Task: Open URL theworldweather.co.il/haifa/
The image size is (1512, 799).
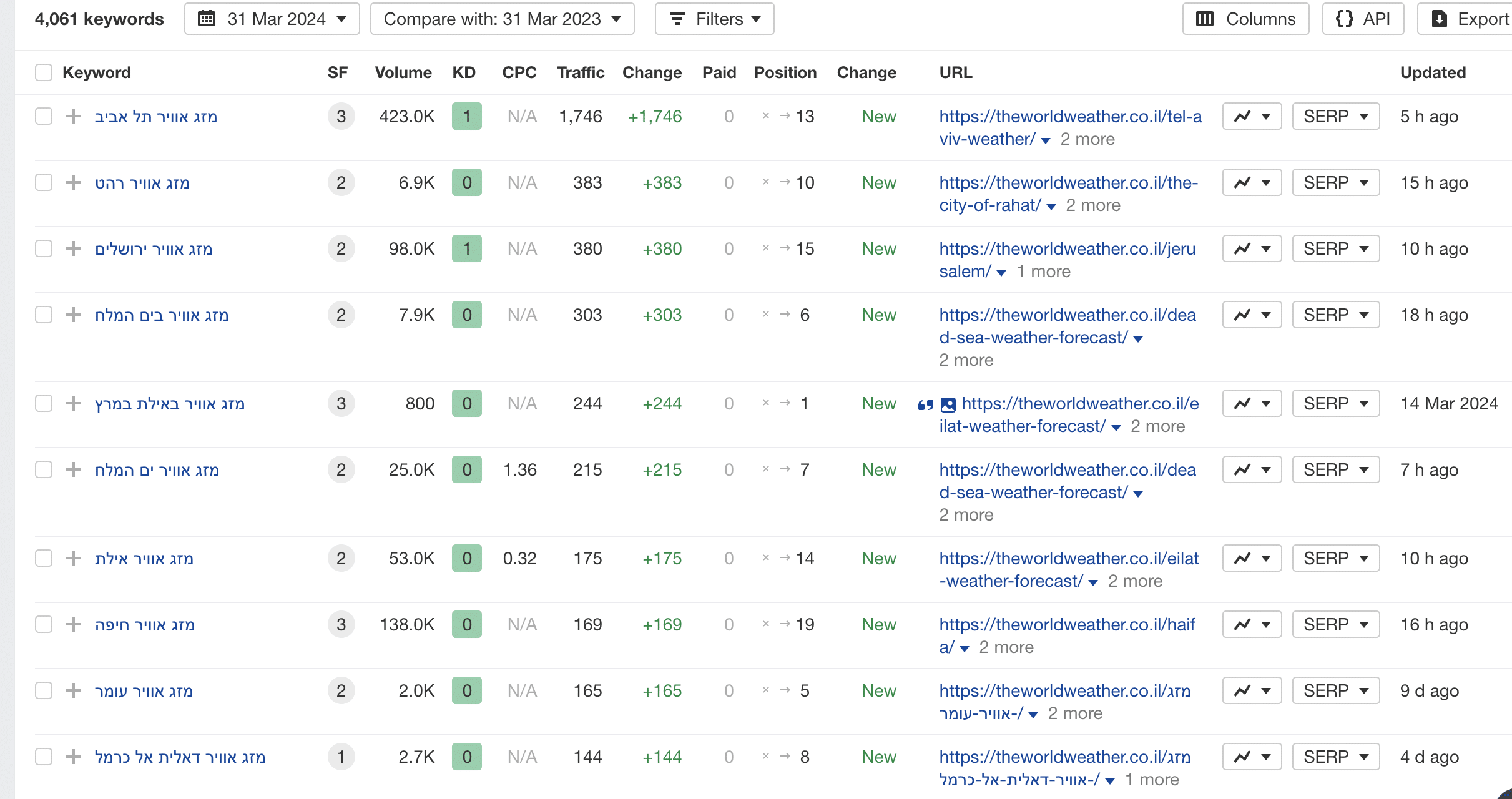Action: tap(1067, 635)
